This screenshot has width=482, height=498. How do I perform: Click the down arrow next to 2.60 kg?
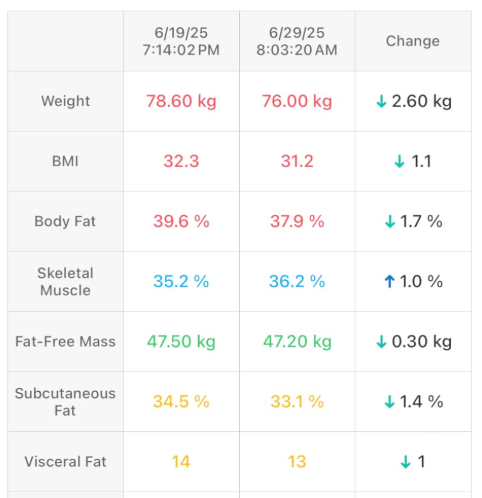381,101
